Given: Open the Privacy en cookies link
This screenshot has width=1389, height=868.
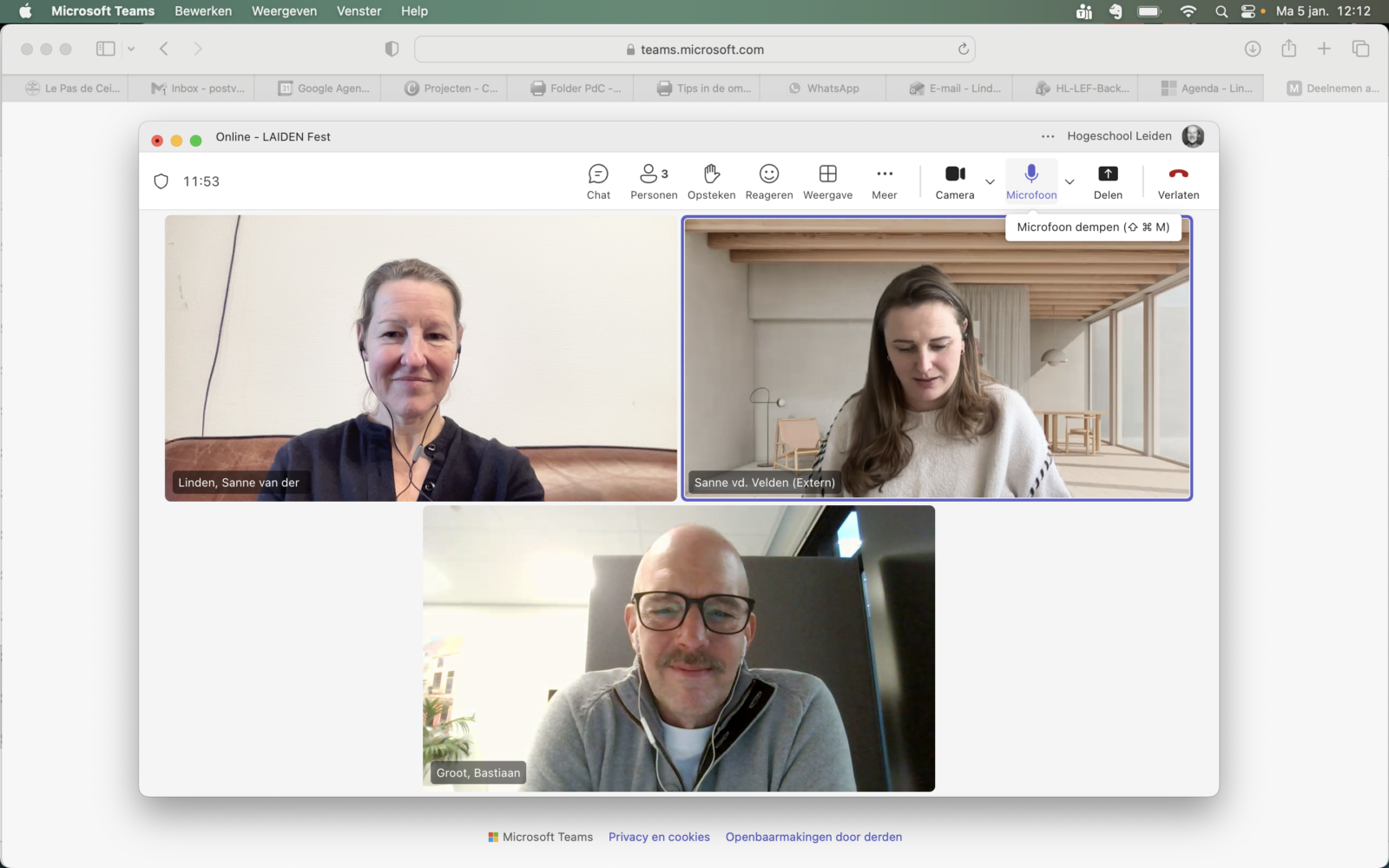Looking at the screenshot, I should point(659,837).
